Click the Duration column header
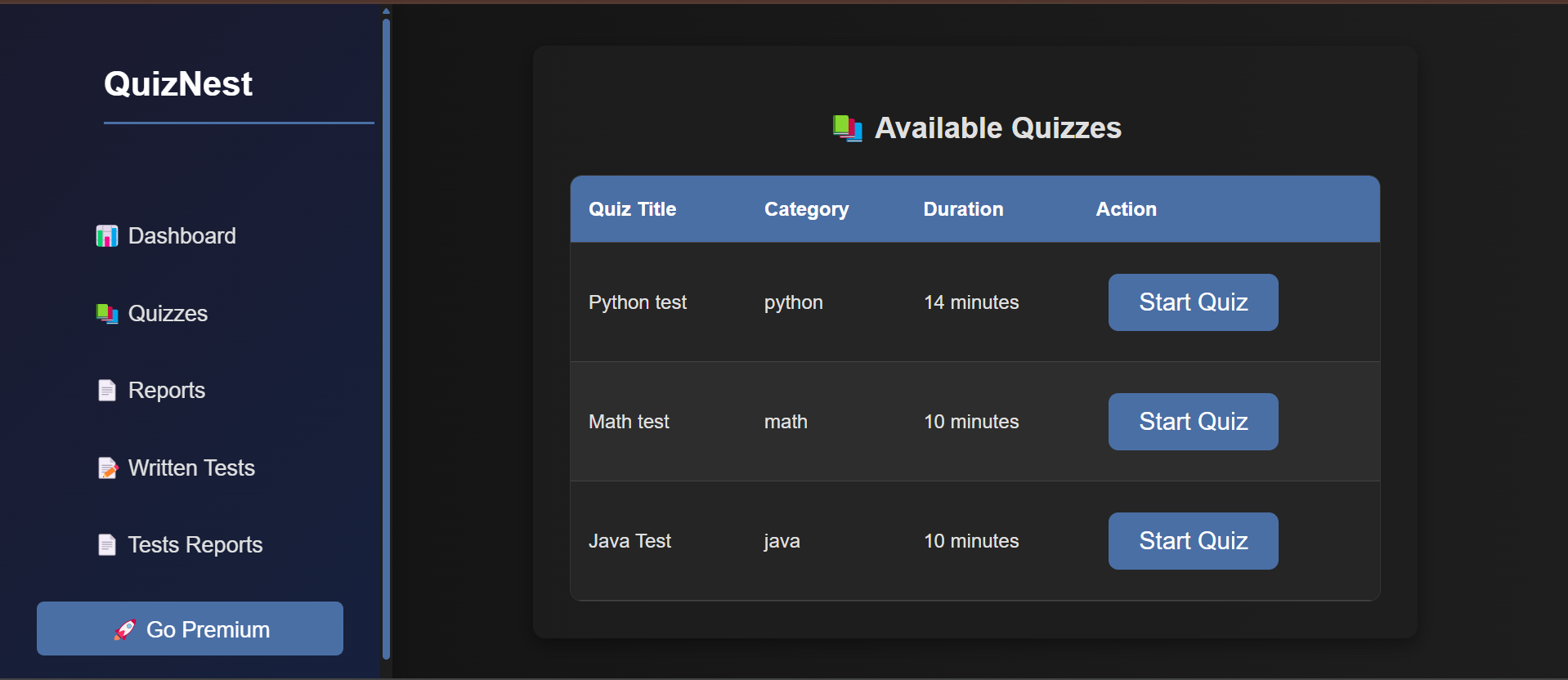 click(x=963, y=209)
